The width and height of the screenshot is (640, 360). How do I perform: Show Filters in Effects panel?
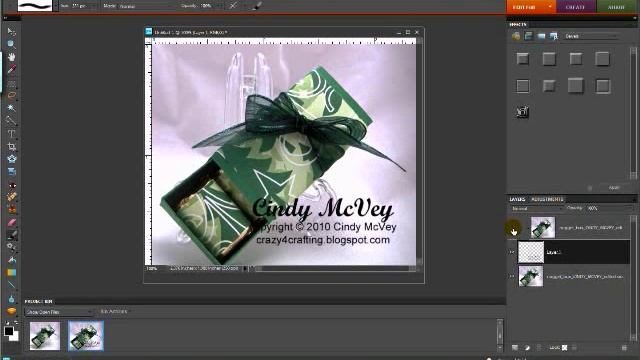coord(516,36)
